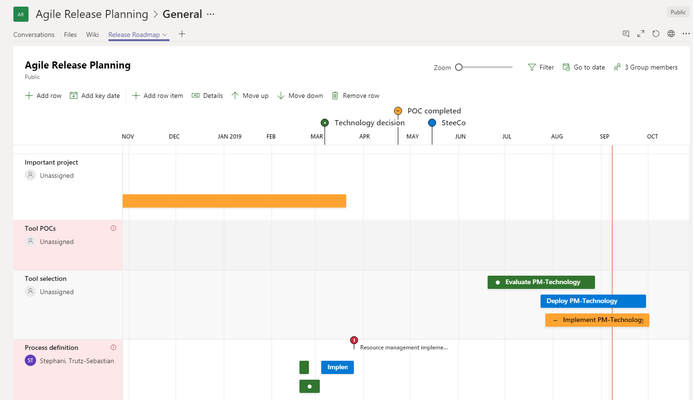Select the red Resource management key date marker
The image size is (693, 400).
pyautogui.click(x=354, y=340)
